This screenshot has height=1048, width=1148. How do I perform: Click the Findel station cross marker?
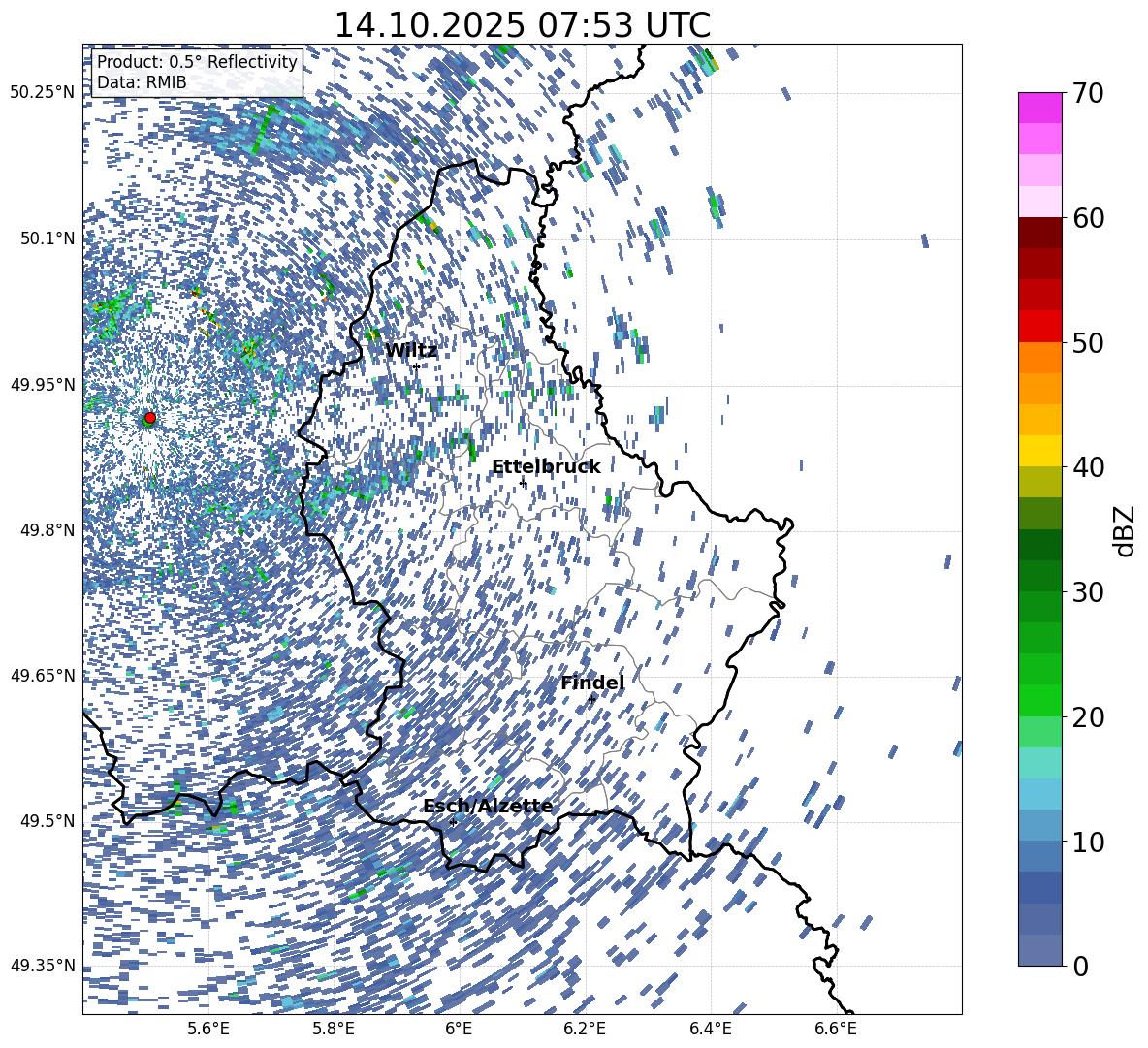click(591, 699)
